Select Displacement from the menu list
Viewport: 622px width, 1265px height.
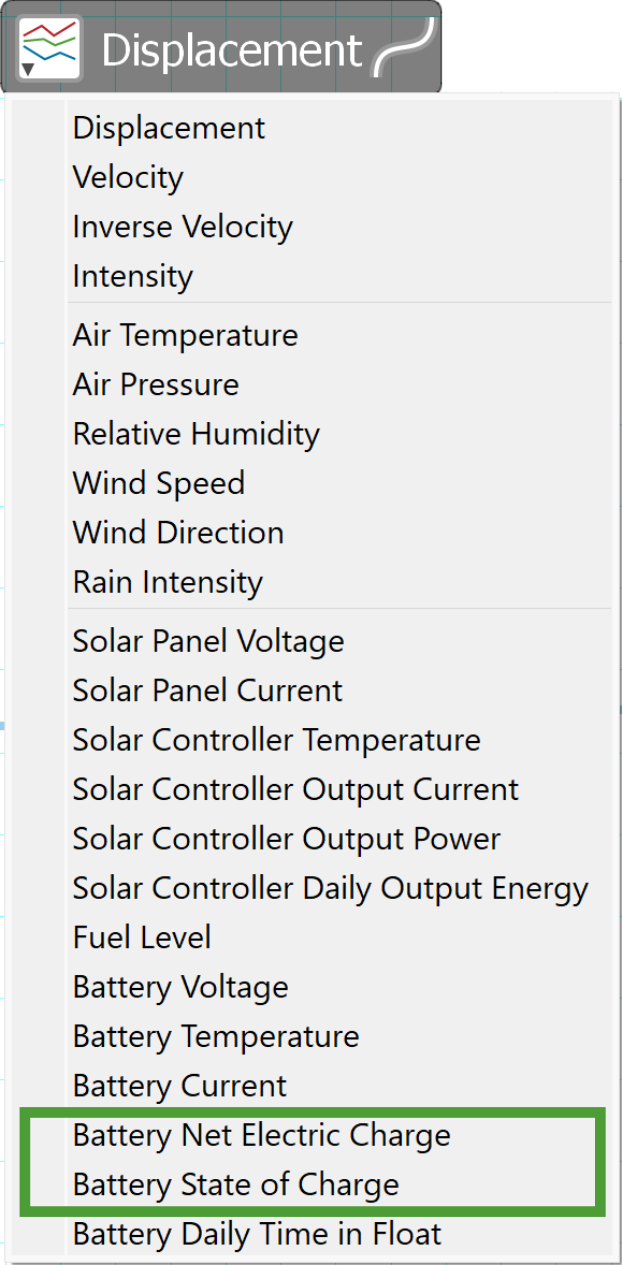[340, 128]
